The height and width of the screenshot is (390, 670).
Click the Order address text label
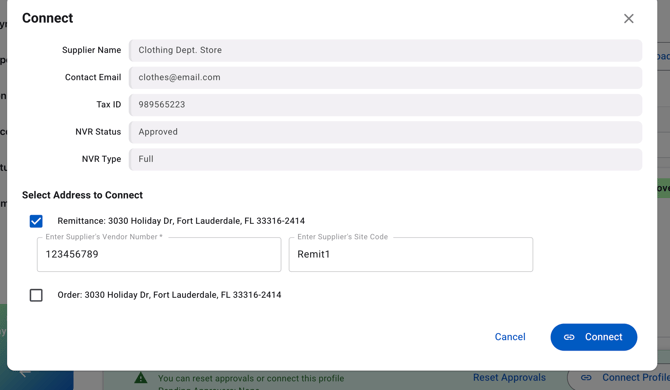tap(169, 295)
